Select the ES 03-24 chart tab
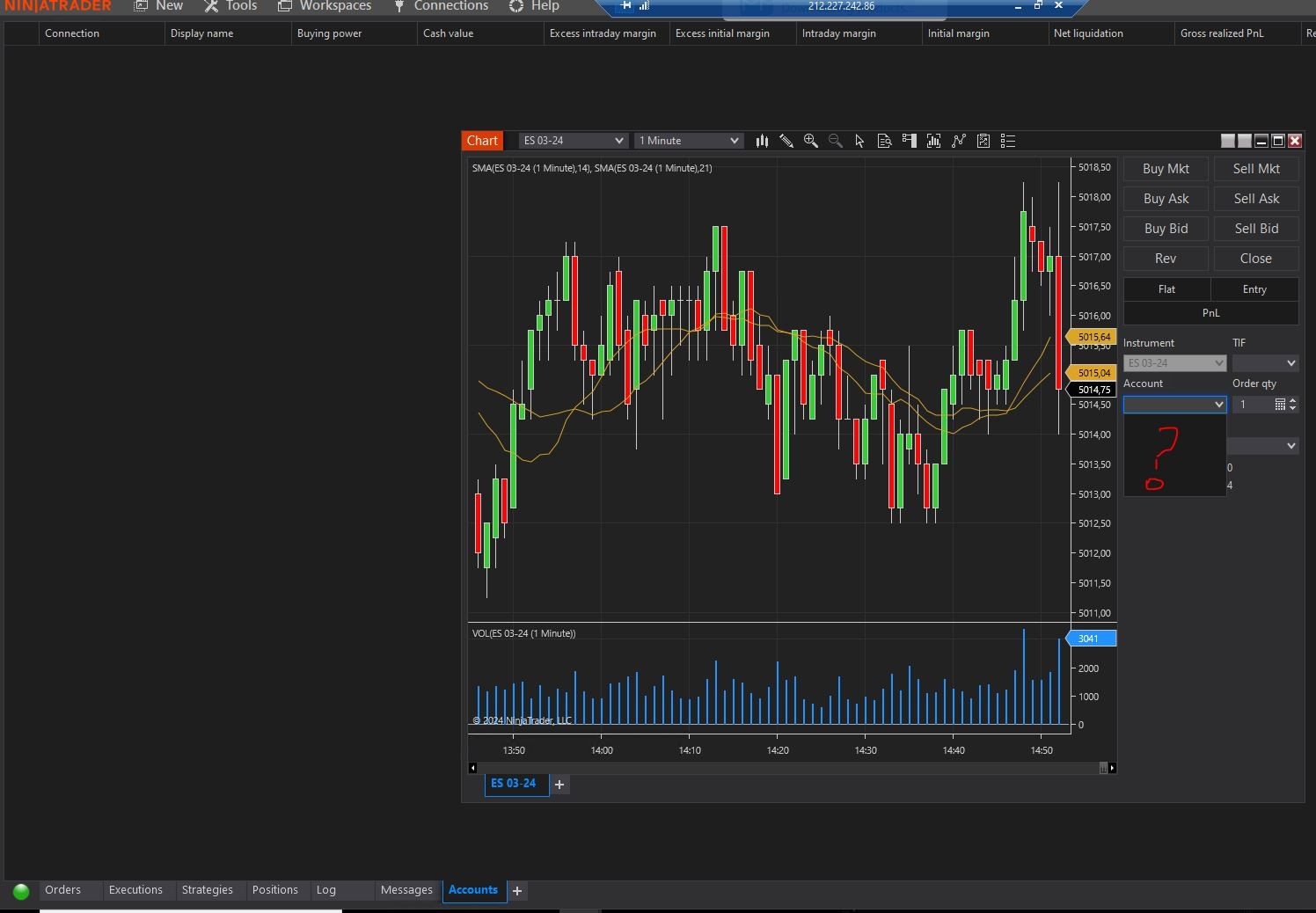This screenshot has width=1316, height=913. 516,784
